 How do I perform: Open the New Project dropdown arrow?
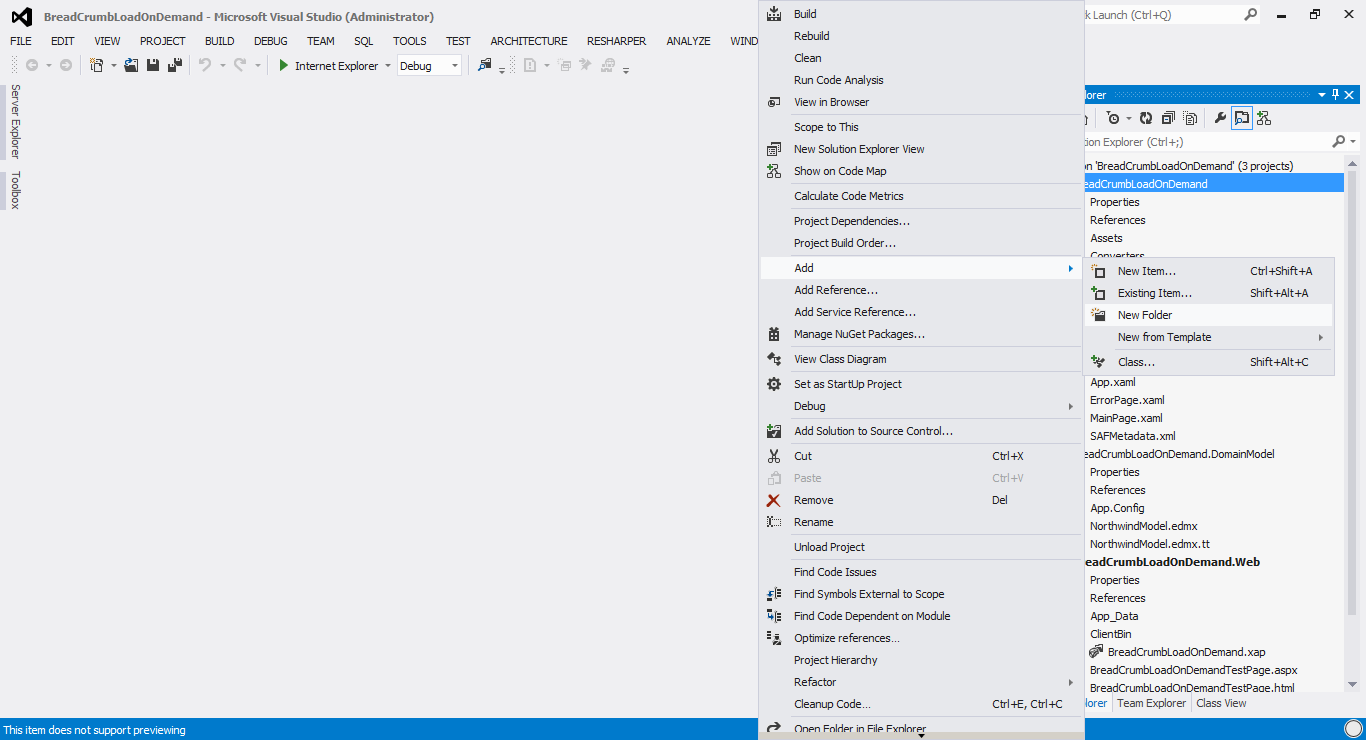113,66
